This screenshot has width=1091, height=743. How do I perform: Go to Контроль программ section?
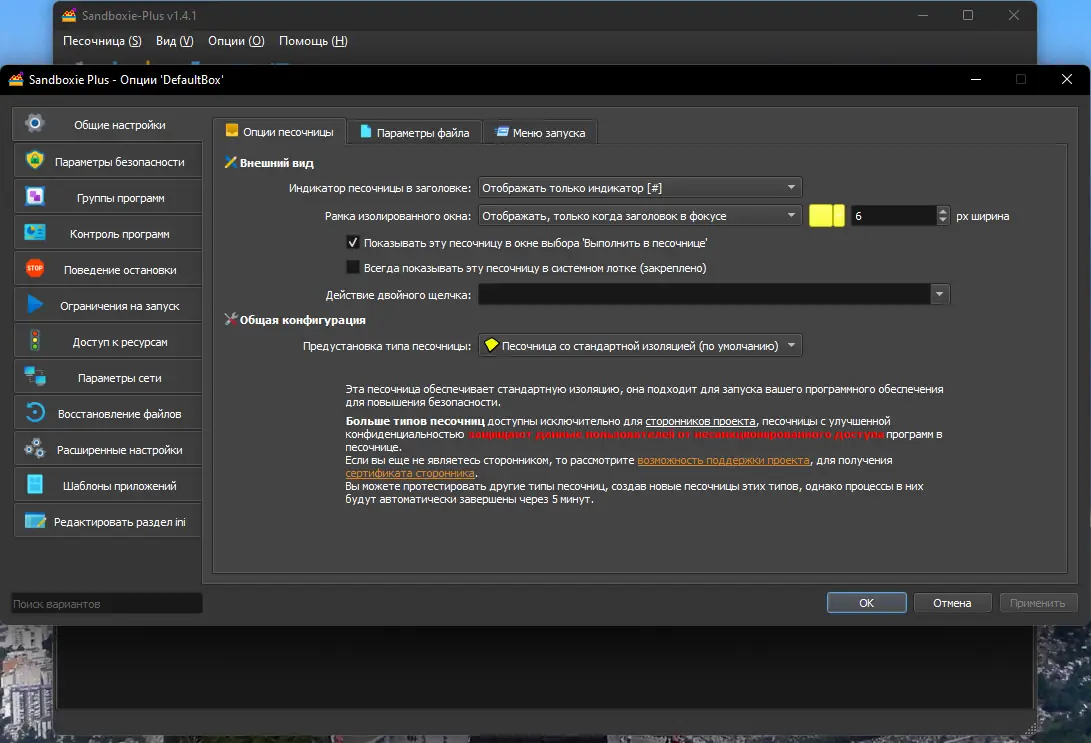click(x=108, y=234)
